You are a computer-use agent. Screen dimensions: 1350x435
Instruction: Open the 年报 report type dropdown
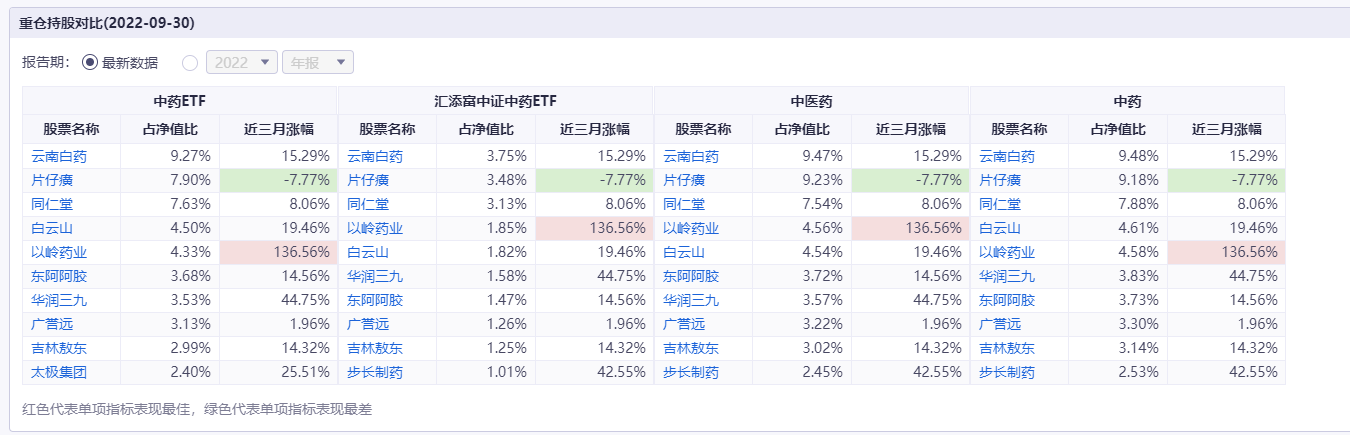pyautogui.click(x=318, y=63)
